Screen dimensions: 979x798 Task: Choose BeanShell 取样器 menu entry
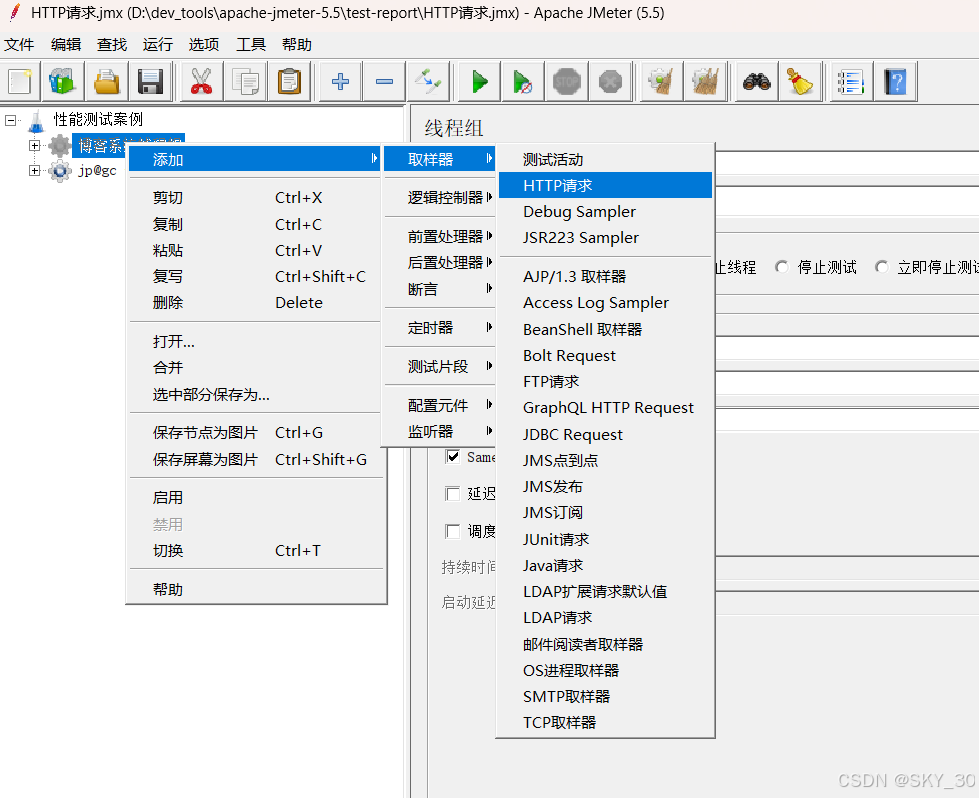605,329
